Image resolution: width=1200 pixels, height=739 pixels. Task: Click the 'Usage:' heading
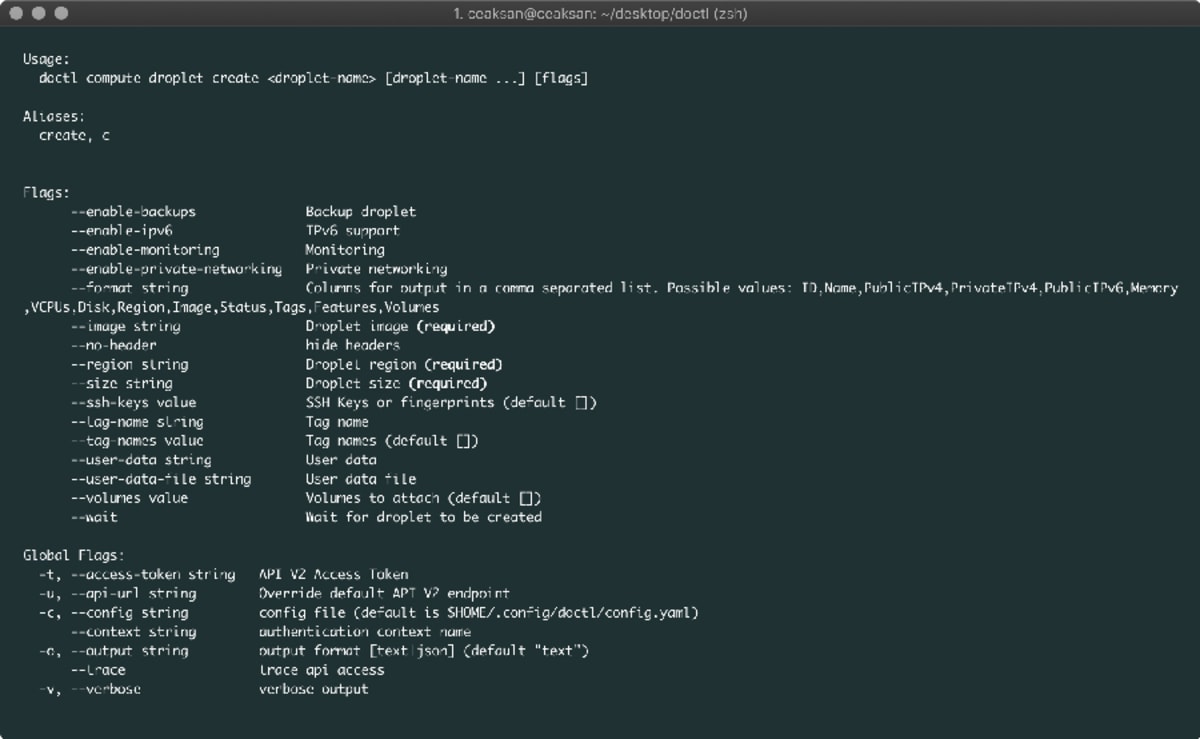(46, 59)
